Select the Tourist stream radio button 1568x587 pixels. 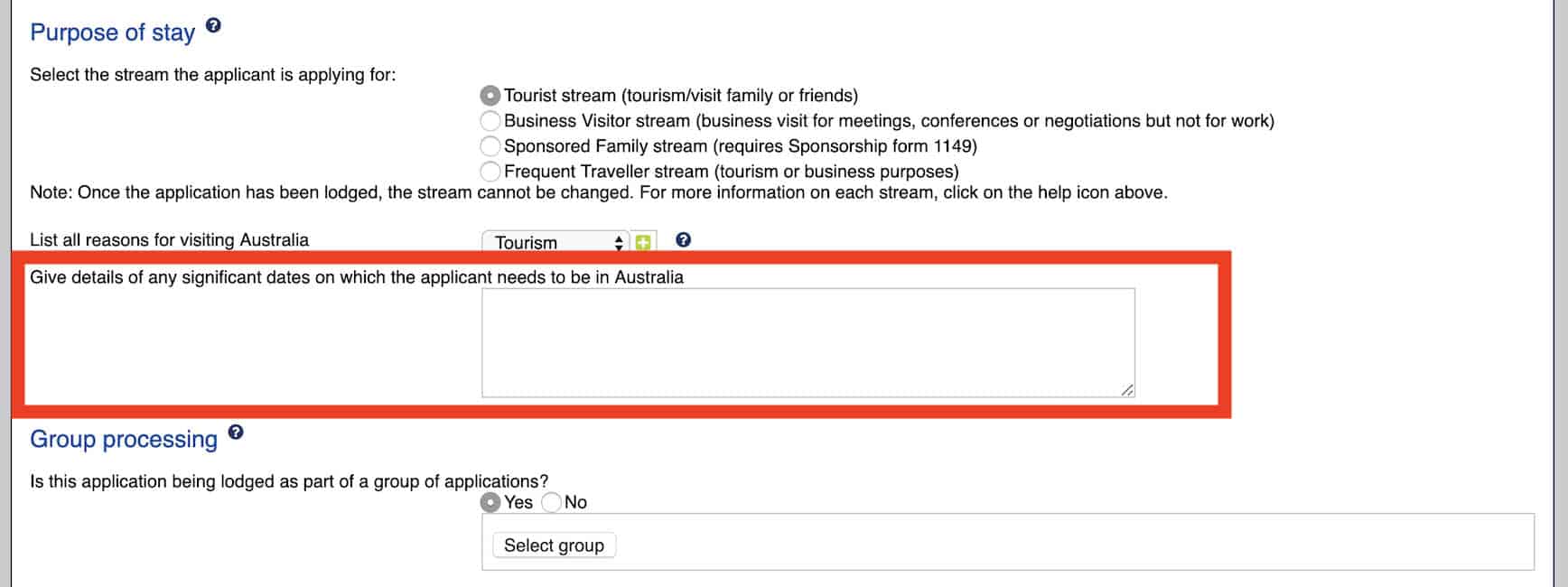(490, 96)
